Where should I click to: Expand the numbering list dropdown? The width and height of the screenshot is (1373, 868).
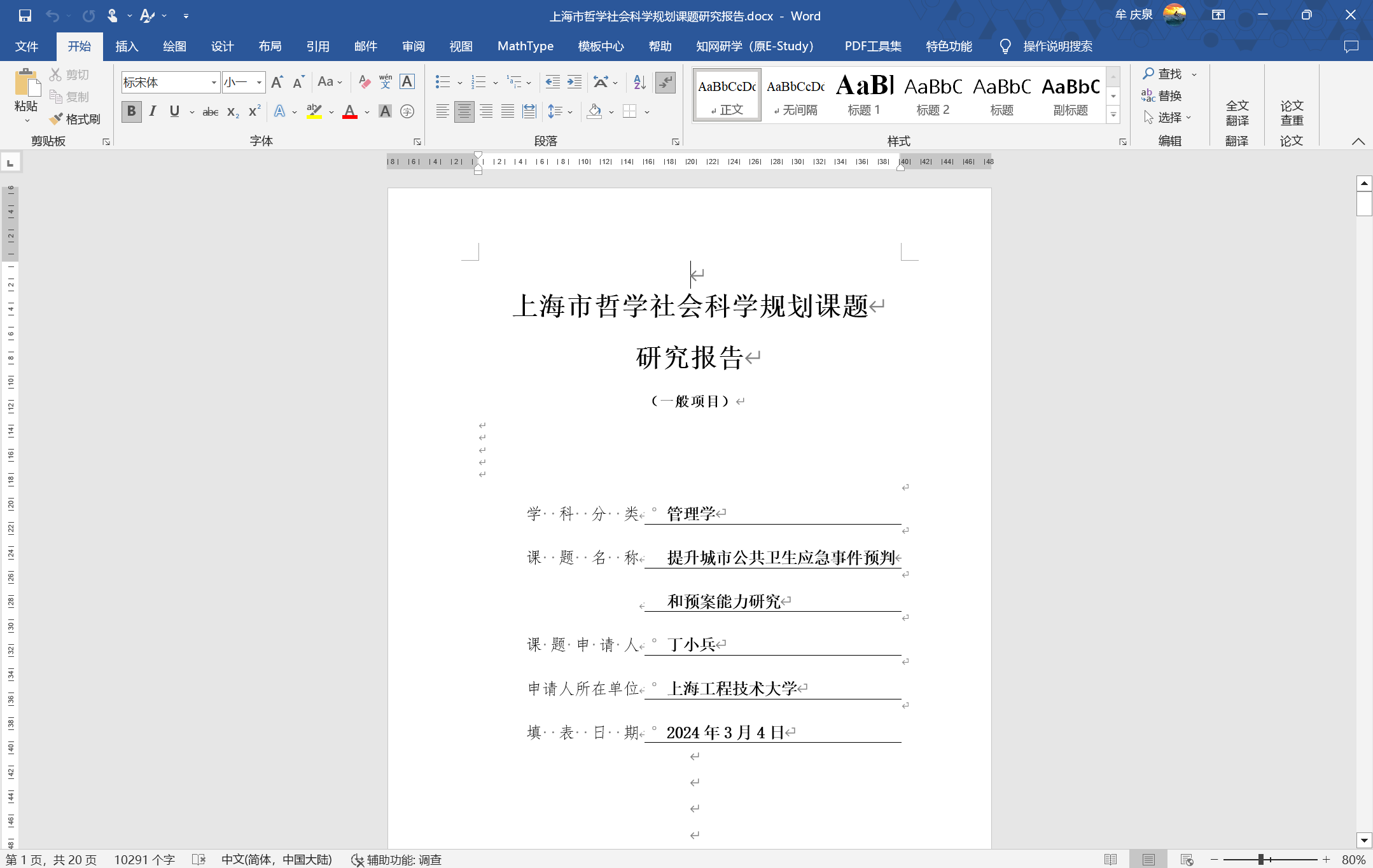click(x=496, y=83)
